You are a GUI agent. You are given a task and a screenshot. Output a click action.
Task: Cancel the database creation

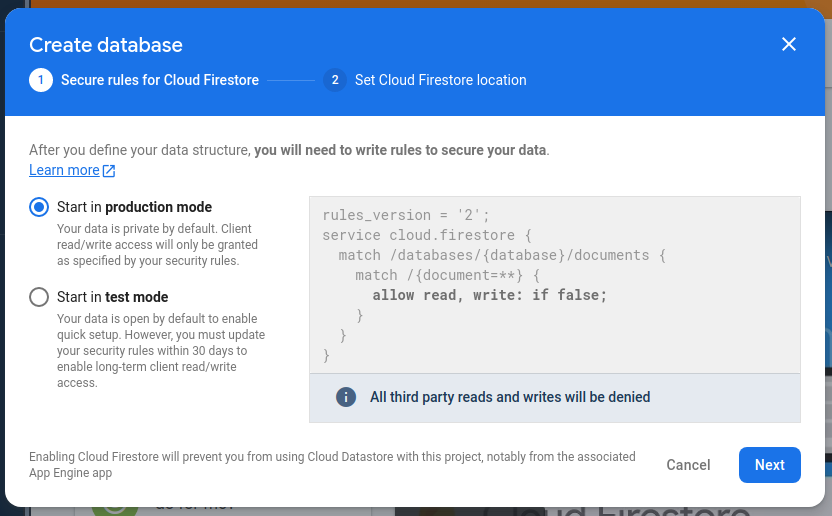point(688,465)
